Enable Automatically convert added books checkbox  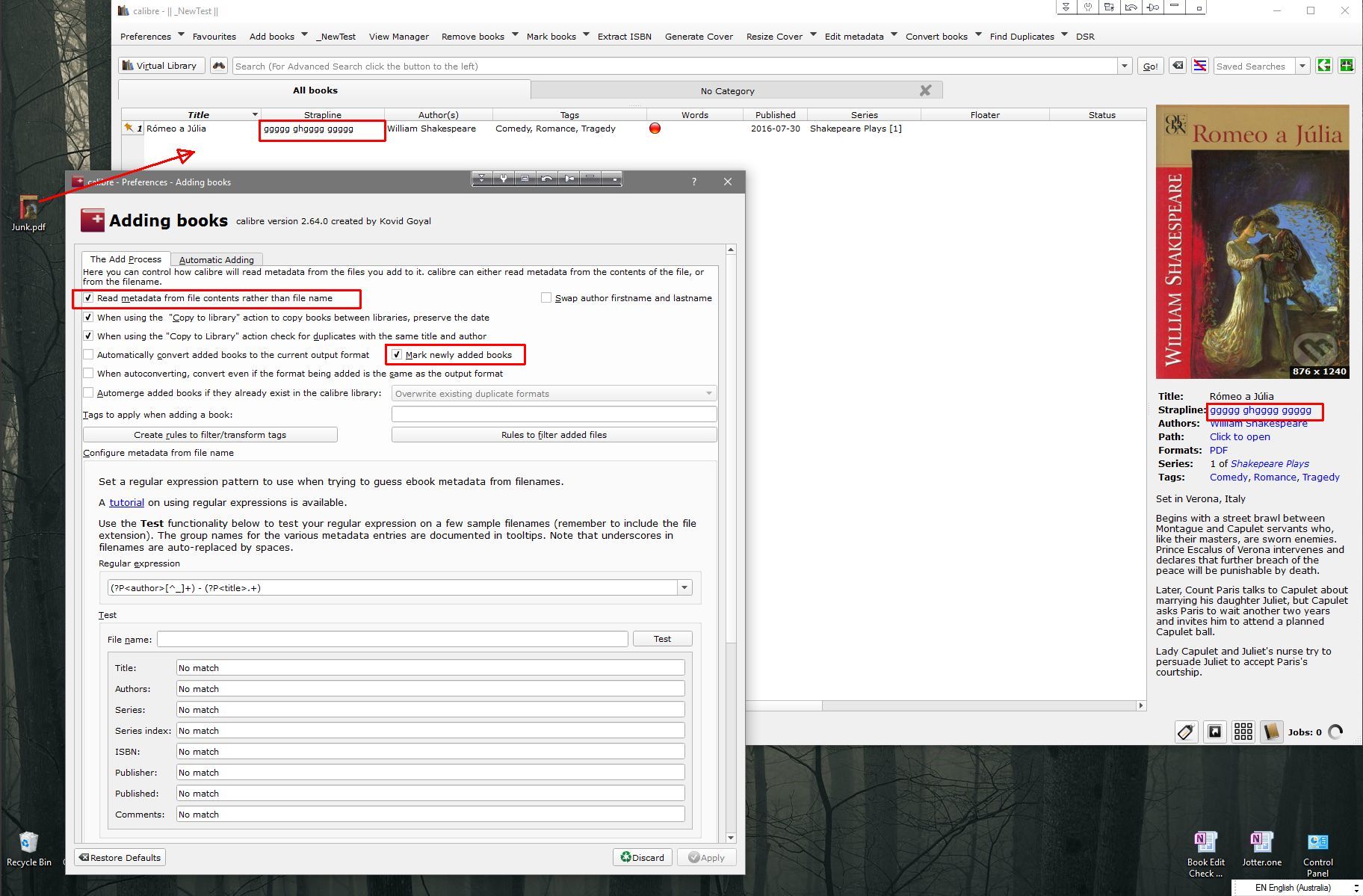click(88, 355)
